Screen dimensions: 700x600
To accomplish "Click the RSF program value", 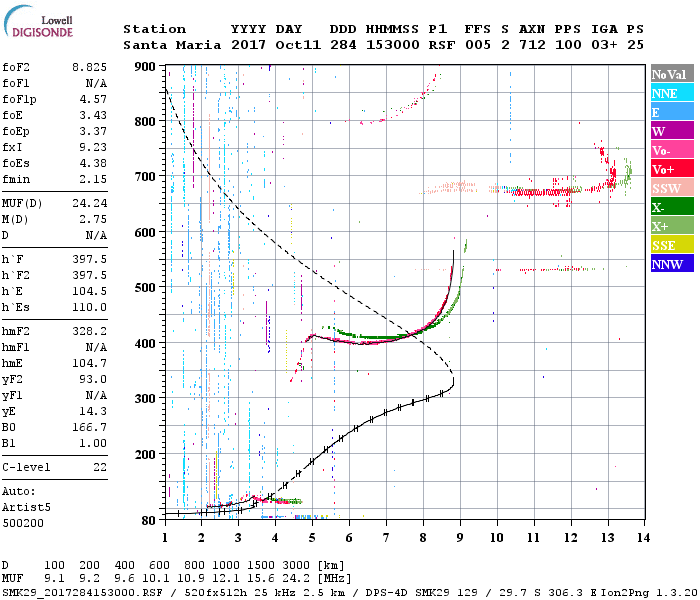I will coord(442,45).
